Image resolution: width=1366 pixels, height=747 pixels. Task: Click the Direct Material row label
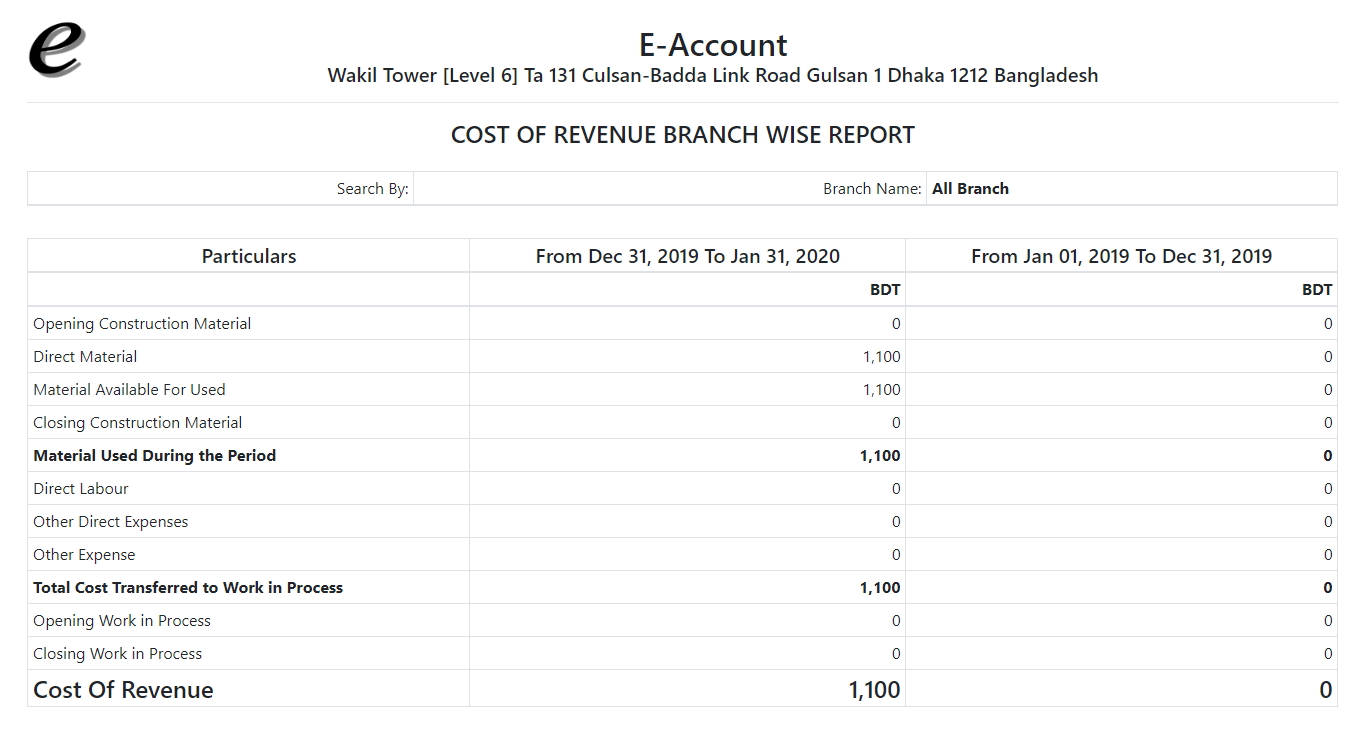pyautogui.click(x=85, y=357)
